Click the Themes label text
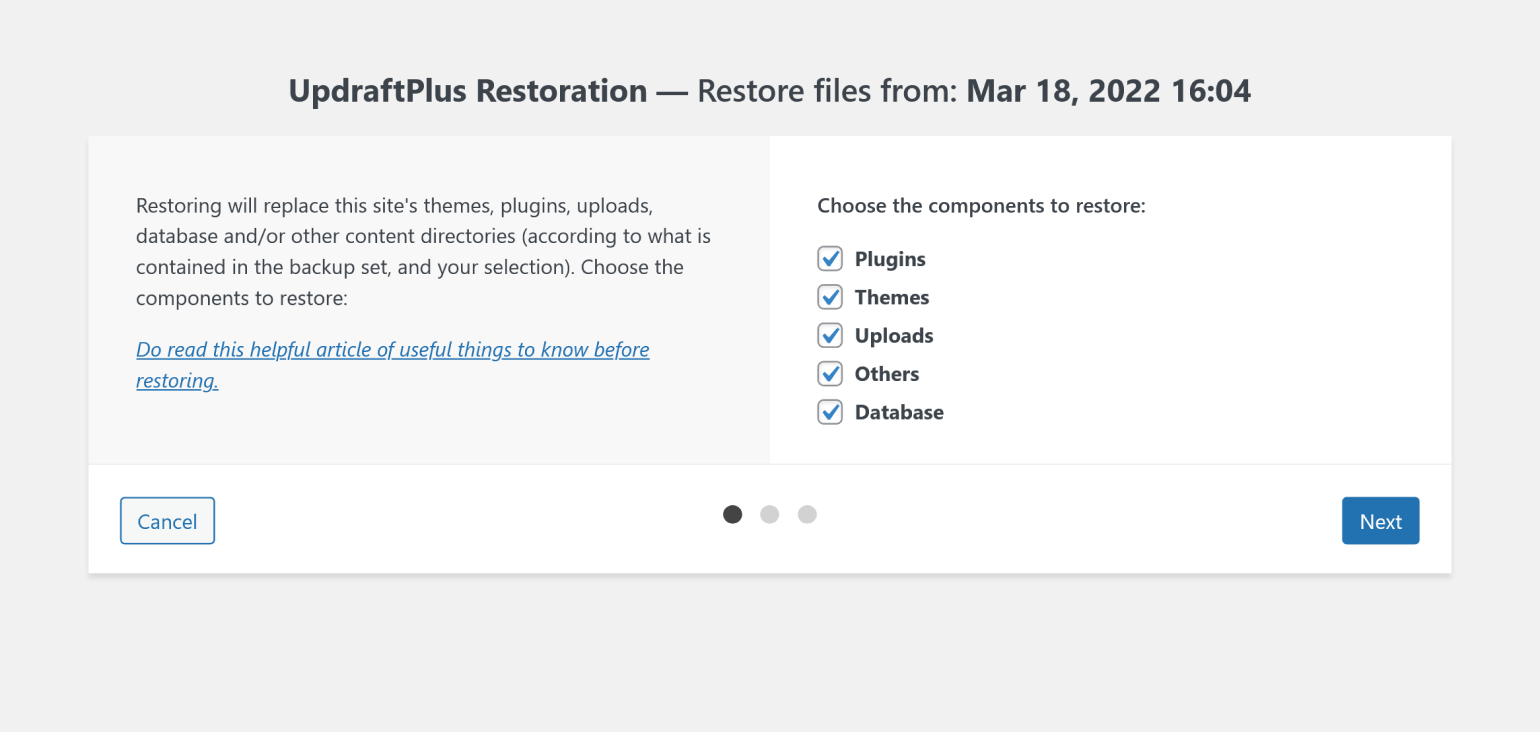This screenshot has width=1540, height=732. click(892, 297)
